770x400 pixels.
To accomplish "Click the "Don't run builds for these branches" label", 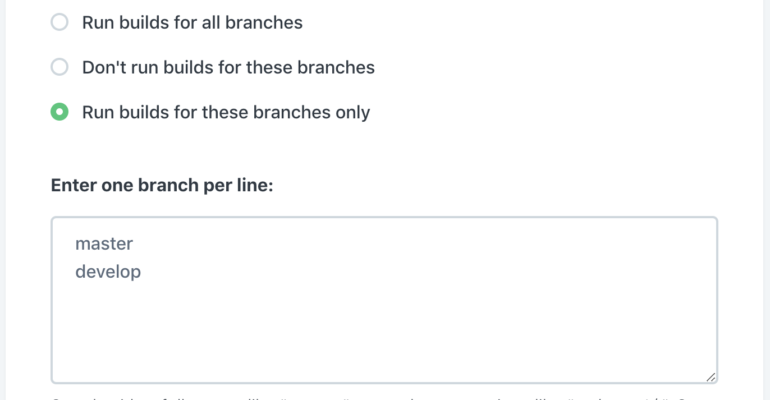I will tap(228, 67).
